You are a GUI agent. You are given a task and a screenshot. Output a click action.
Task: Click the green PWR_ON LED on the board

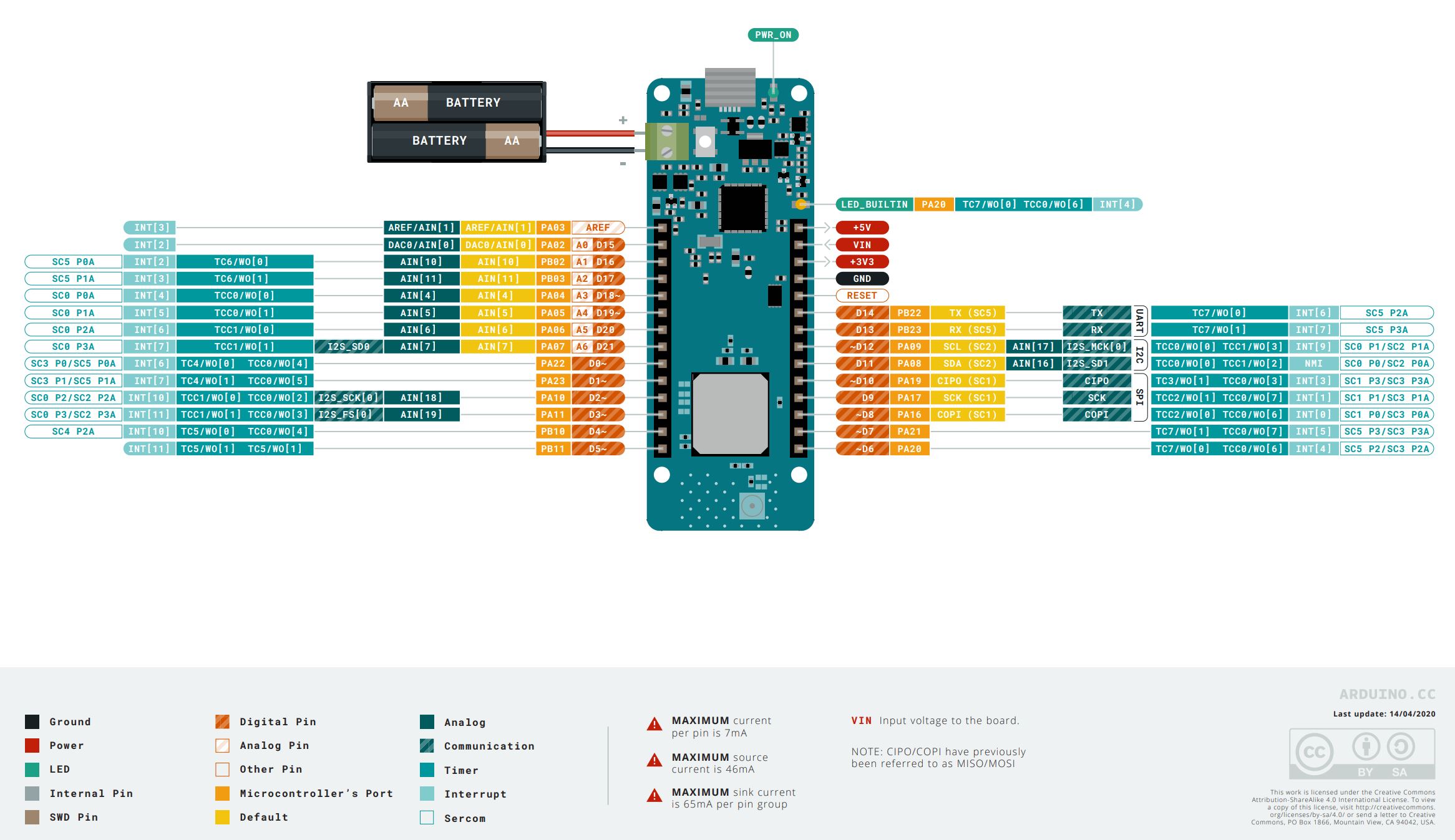click(x=773, y=92)
